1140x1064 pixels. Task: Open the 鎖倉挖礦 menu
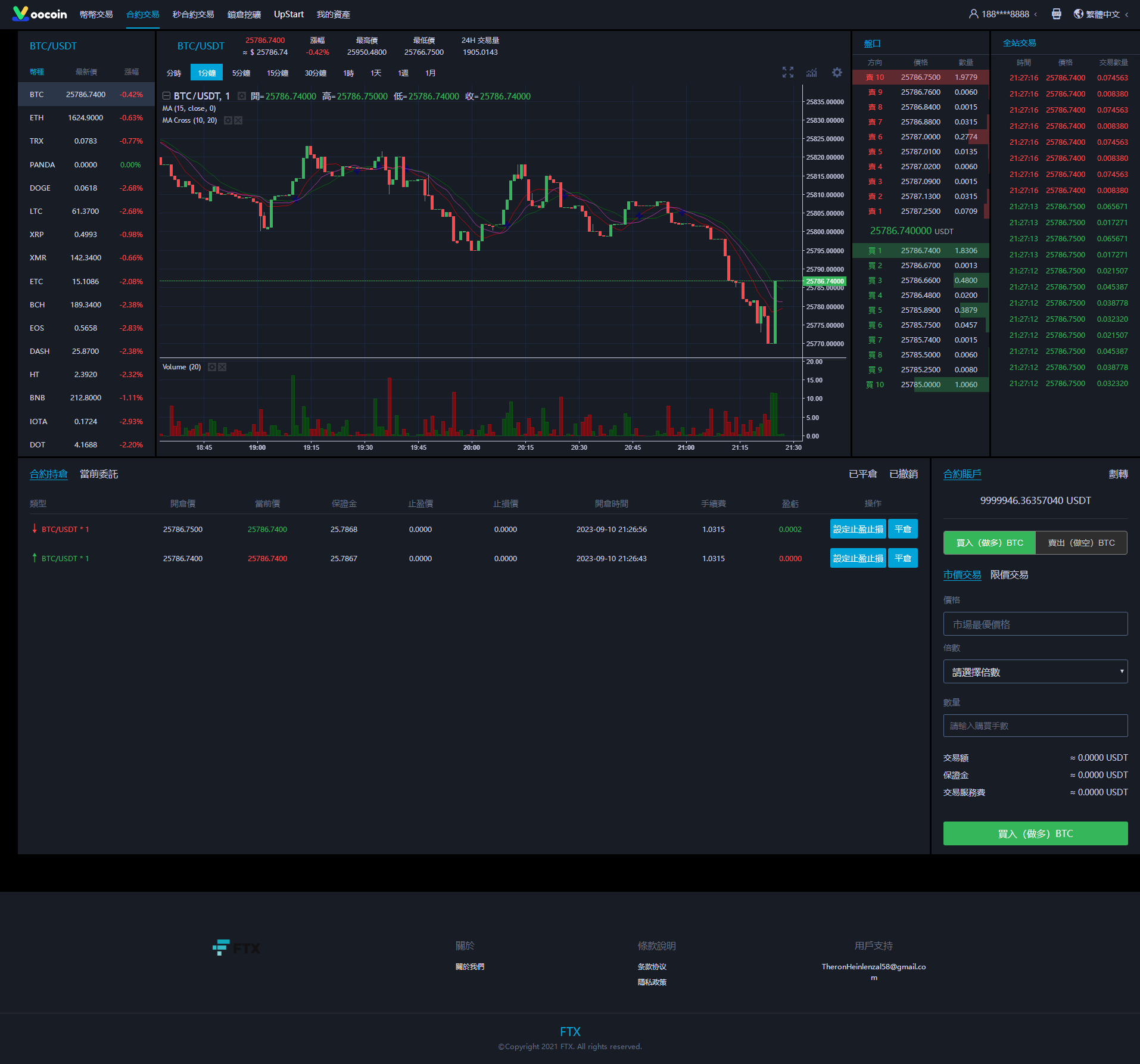[x=244, y=14]
